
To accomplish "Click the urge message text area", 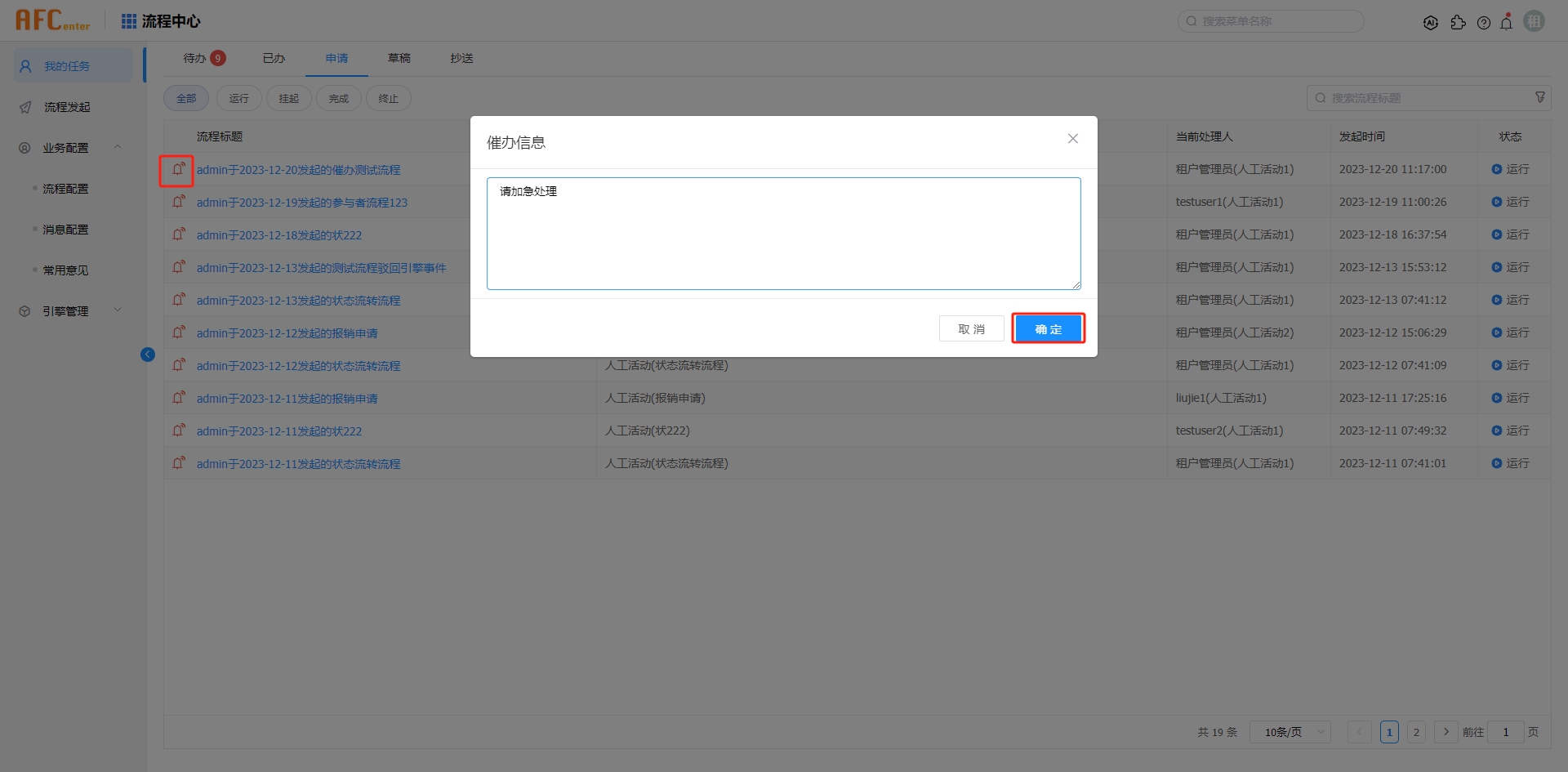I will pyautogui.click(x=783, y=234).
